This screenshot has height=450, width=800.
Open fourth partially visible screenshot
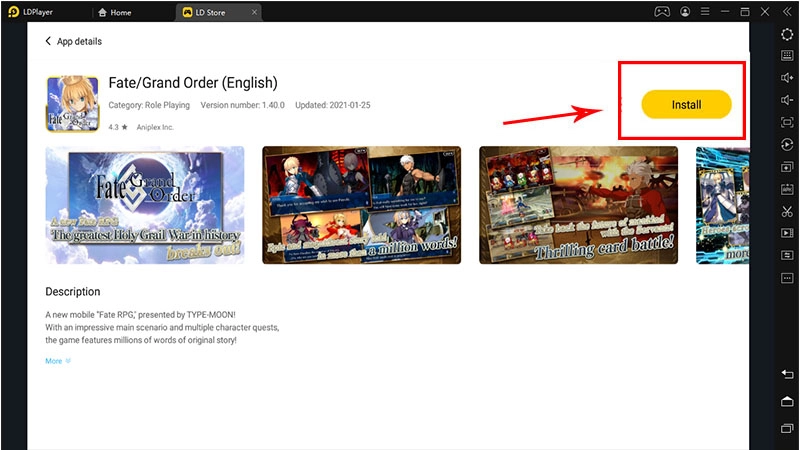[723, 205]
